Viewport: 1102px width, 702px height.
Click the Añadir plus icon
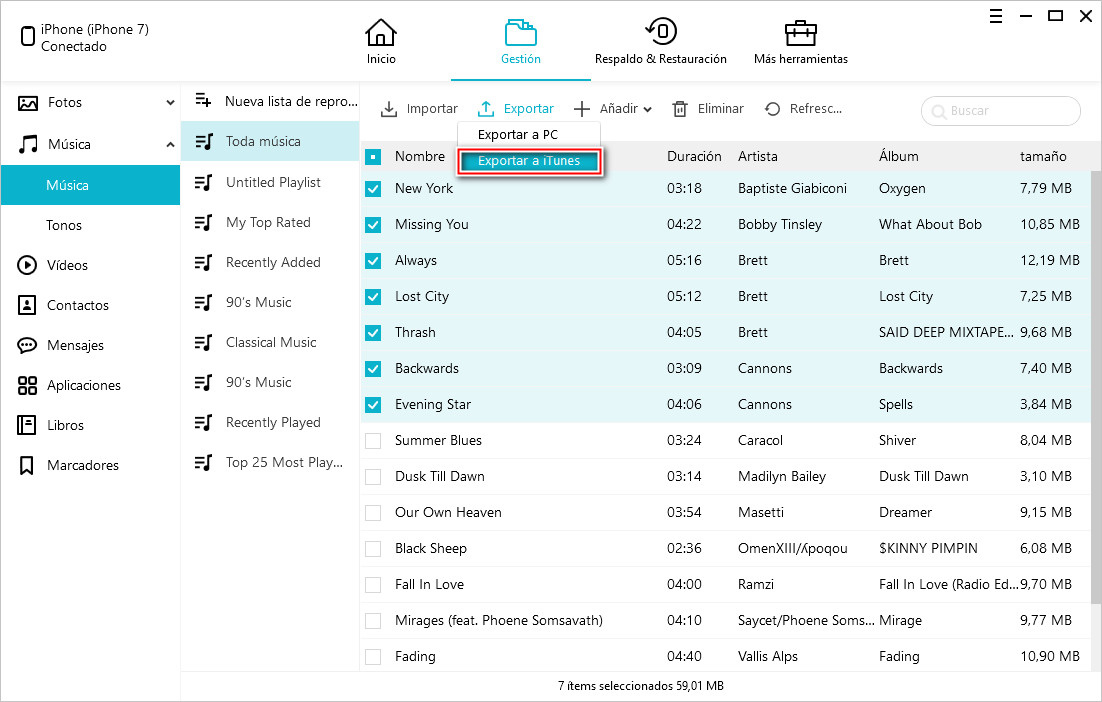pos(581,109)
